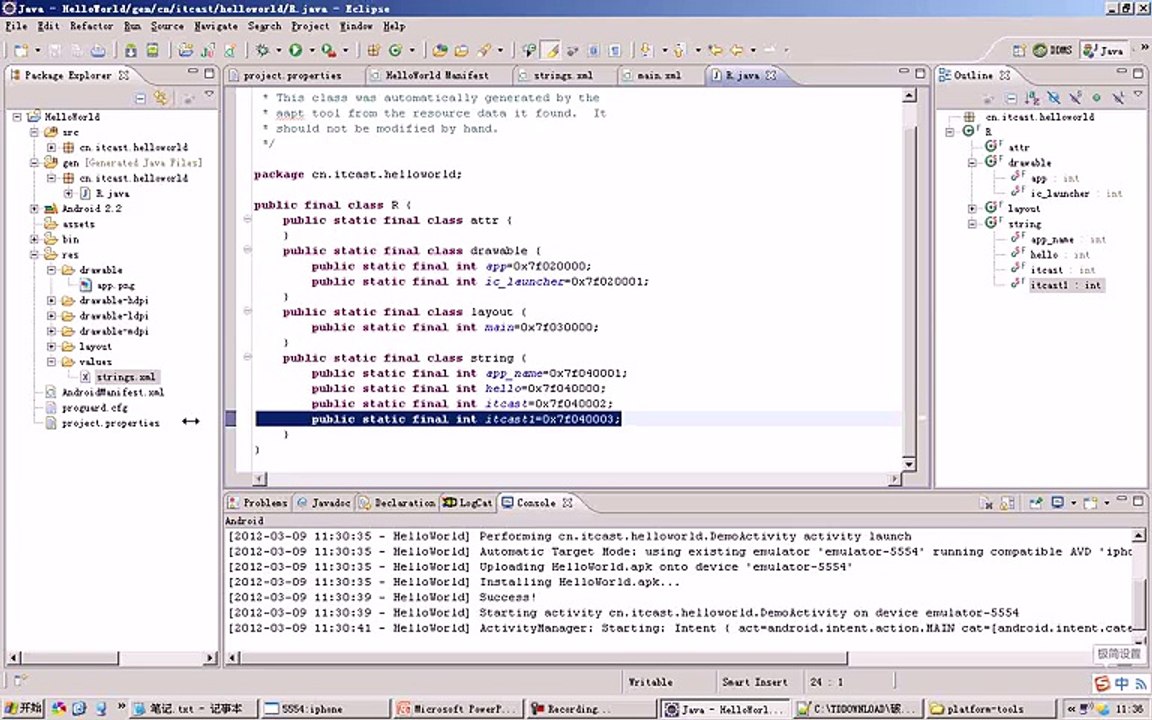Click the Pin Console icon
The width and height of the screenshot is (1152, 720).
[1036, 503]
